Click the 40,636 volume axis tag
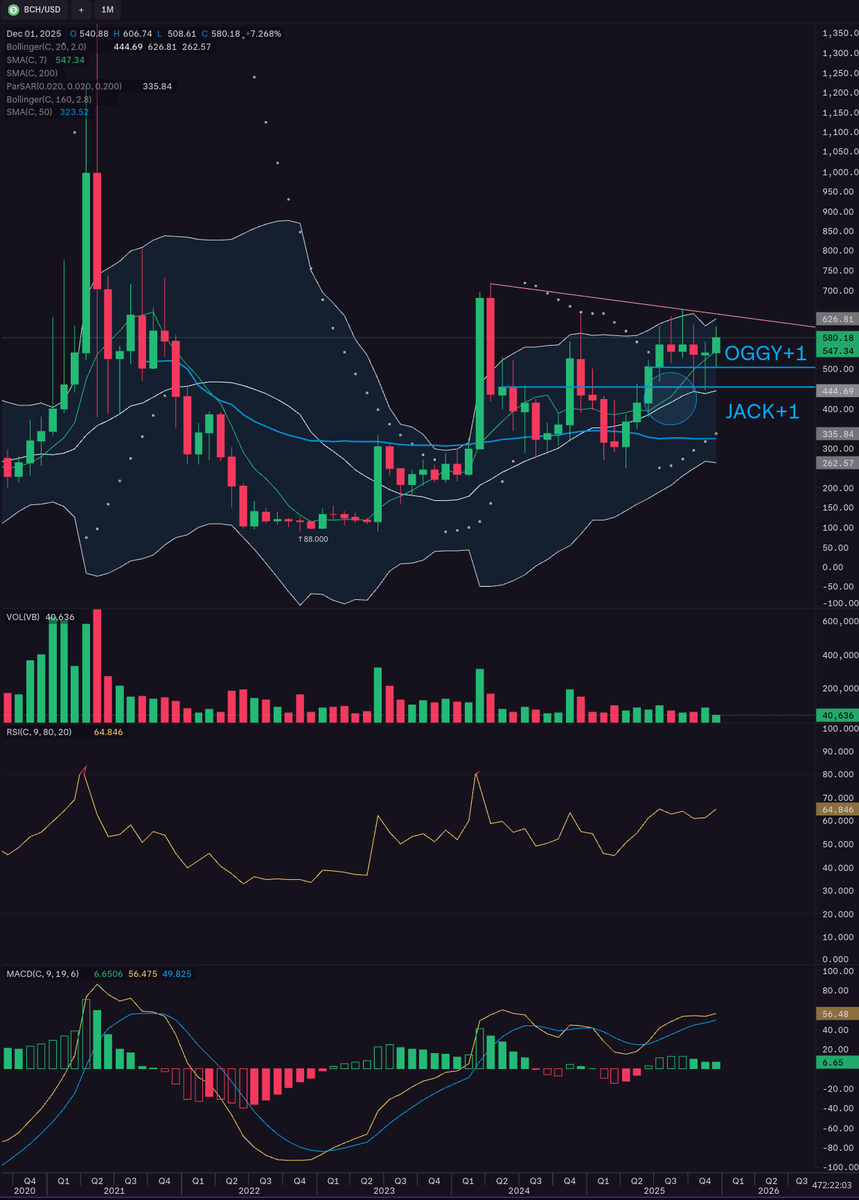 (x=836, y=715)
